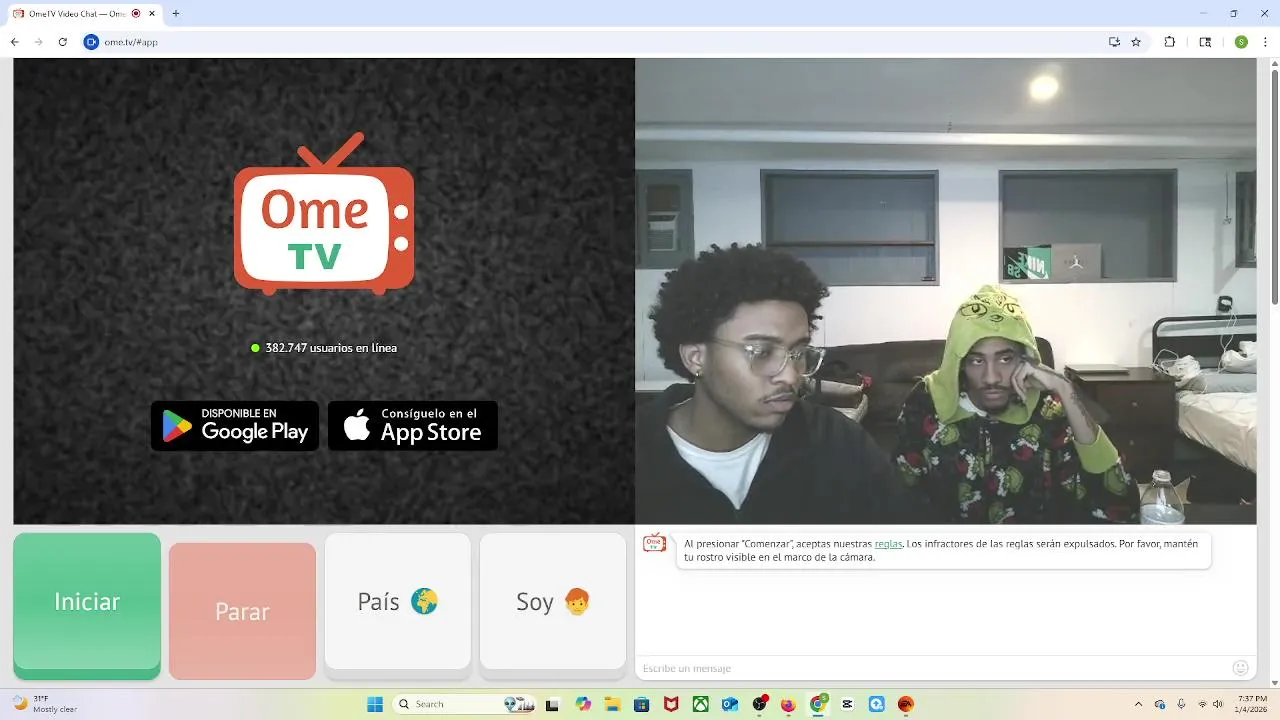The image size is (1280, 720).
Task: Click the OneDrive cloud tray icon
Action: tap(1160, 704)
